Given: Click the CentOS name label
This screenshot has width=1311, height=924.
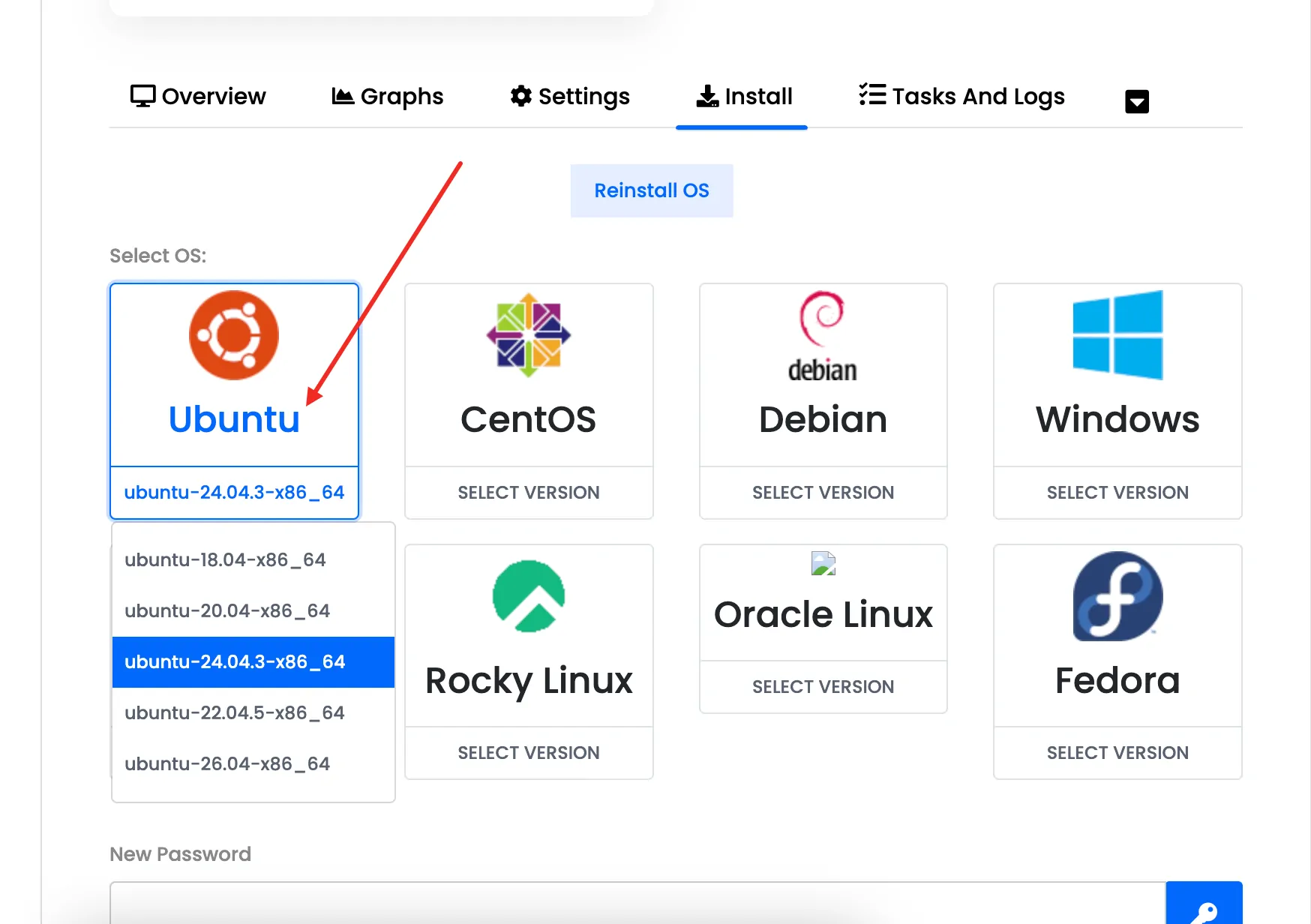Looking at the screenshot, I should (529, 419).
